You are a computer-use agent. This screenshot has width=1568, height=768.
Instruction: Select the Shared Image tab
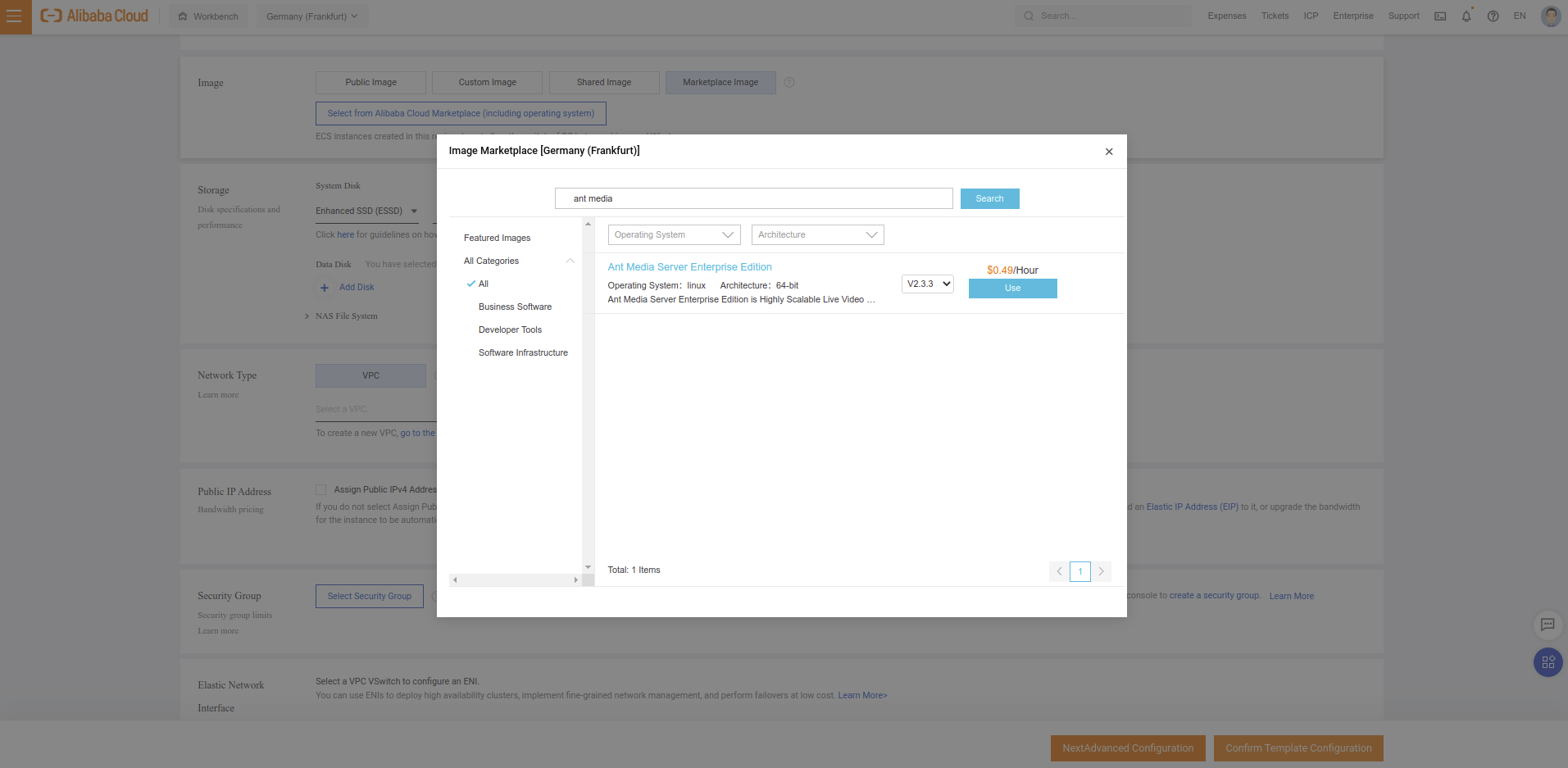point(604,82)
